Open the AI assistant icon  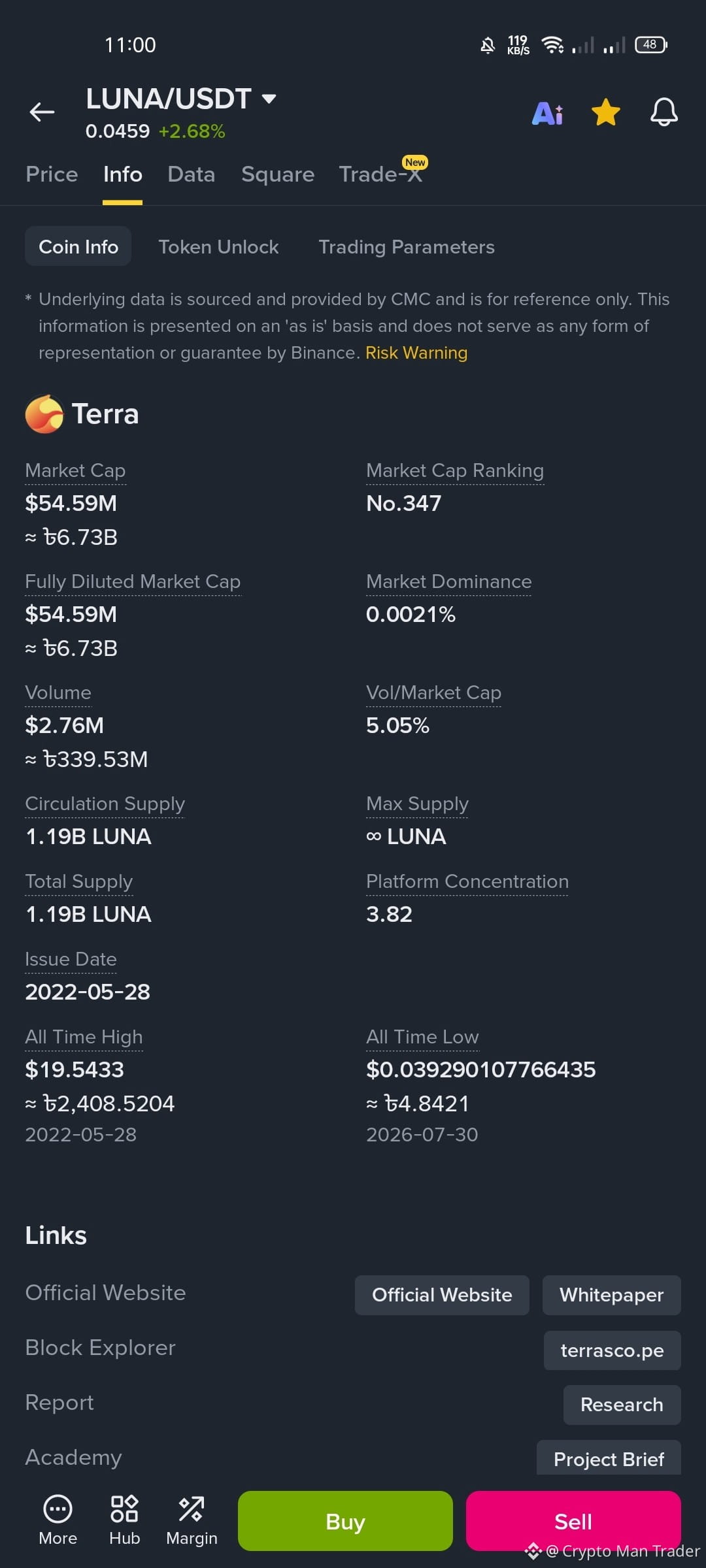point(548,114)
